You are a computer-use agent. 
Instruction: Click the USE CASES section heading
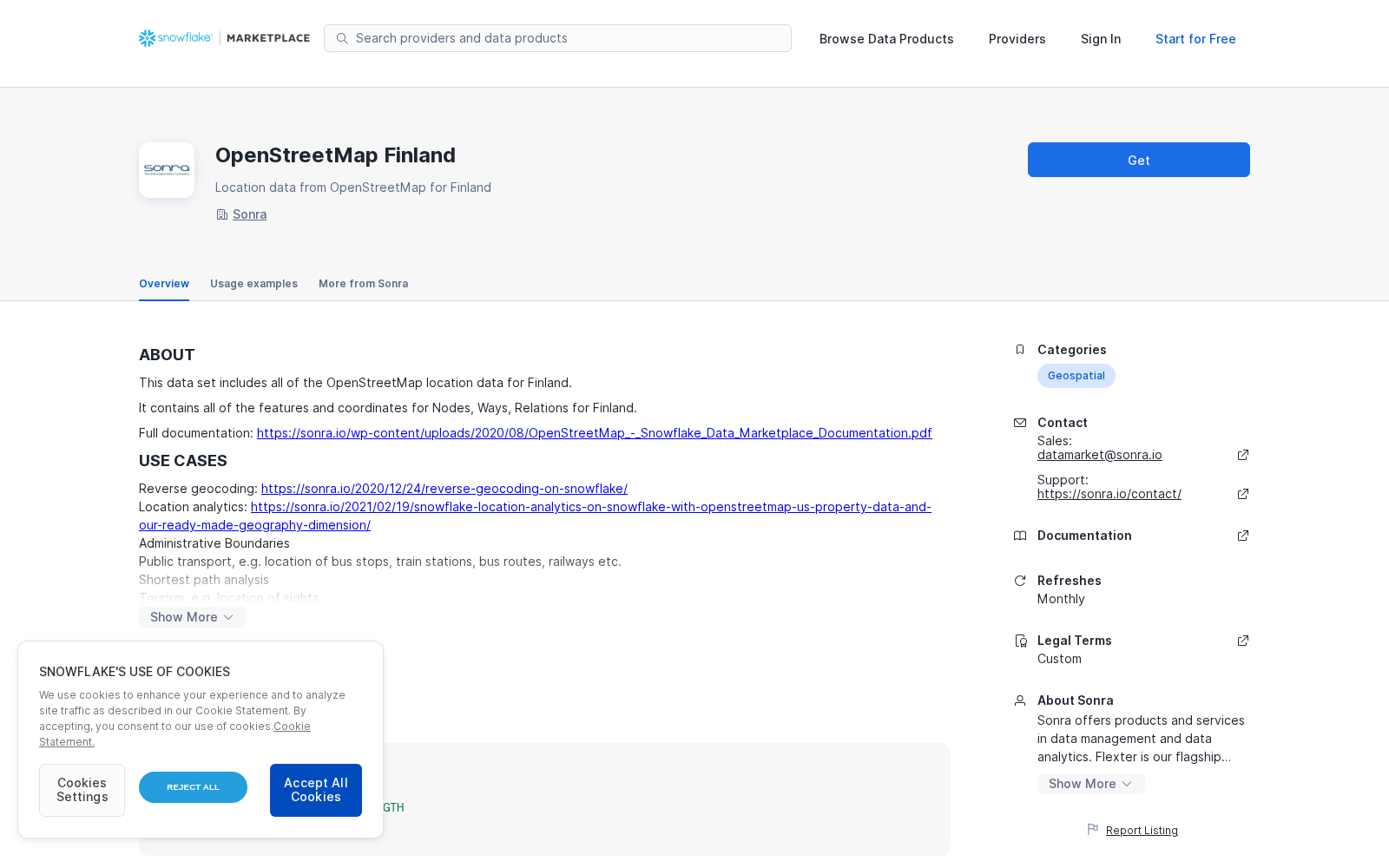tap(183, 461)
